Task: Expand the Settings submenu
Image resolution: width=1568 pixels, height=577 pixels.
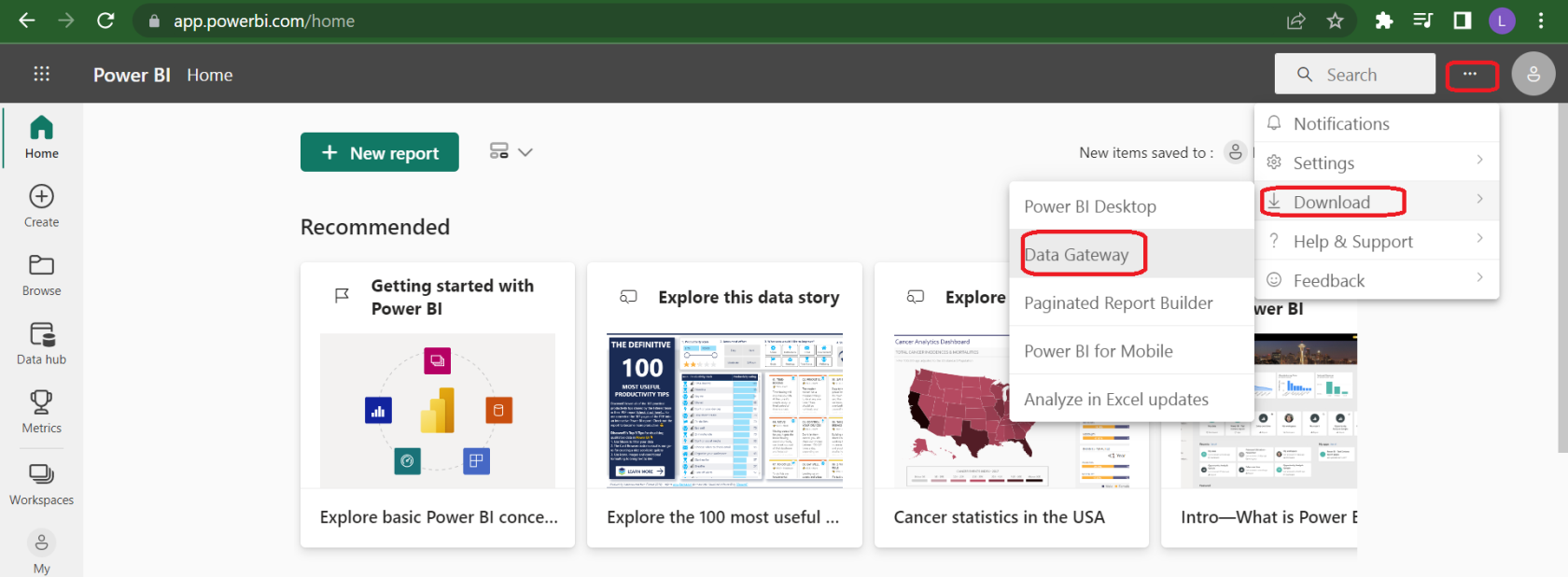Action: pos(1377,162)
